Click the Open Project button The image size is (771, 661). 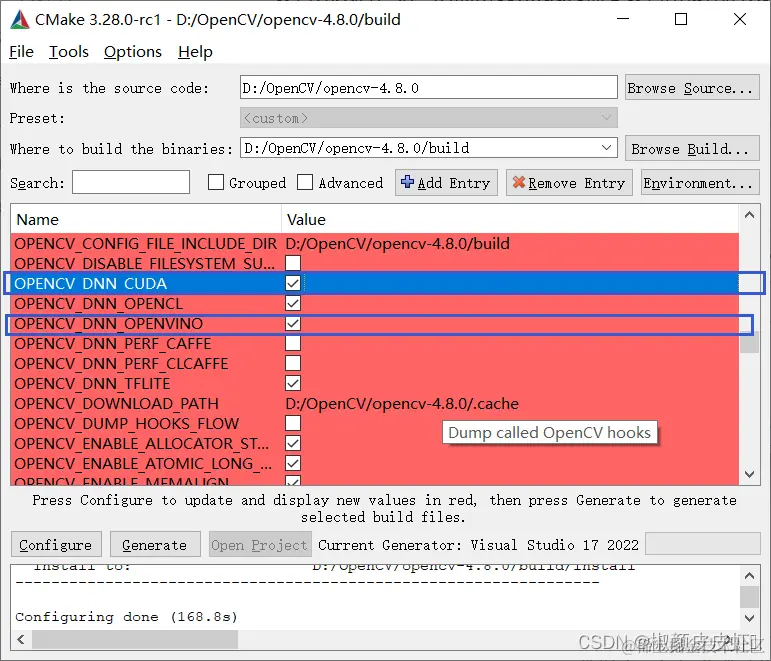260,544
